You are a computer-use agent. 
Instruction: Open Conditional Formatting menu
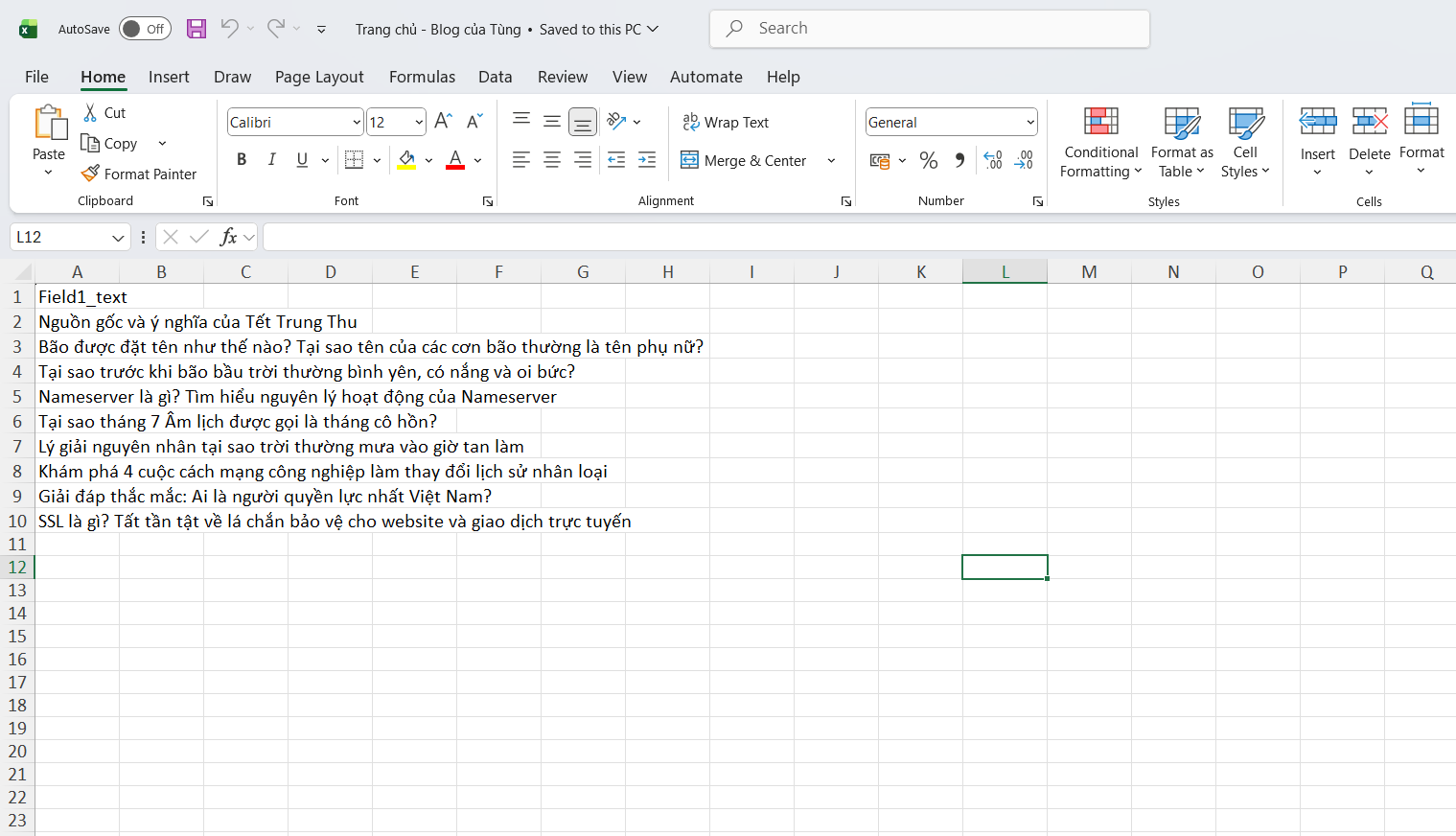tap(1100, 143)
